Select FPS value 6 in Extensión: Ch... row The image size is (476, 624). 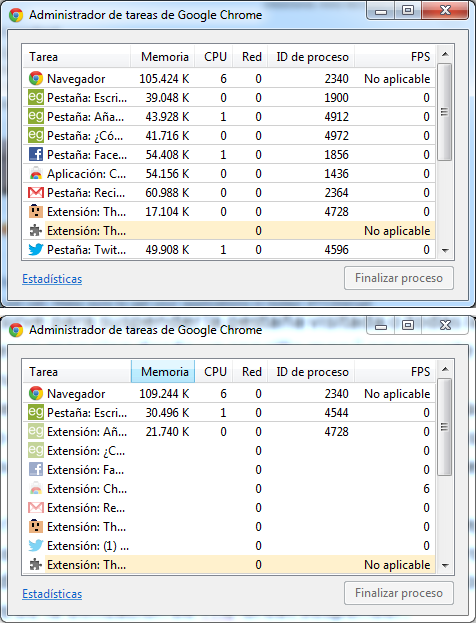click(x=426, y=489)
